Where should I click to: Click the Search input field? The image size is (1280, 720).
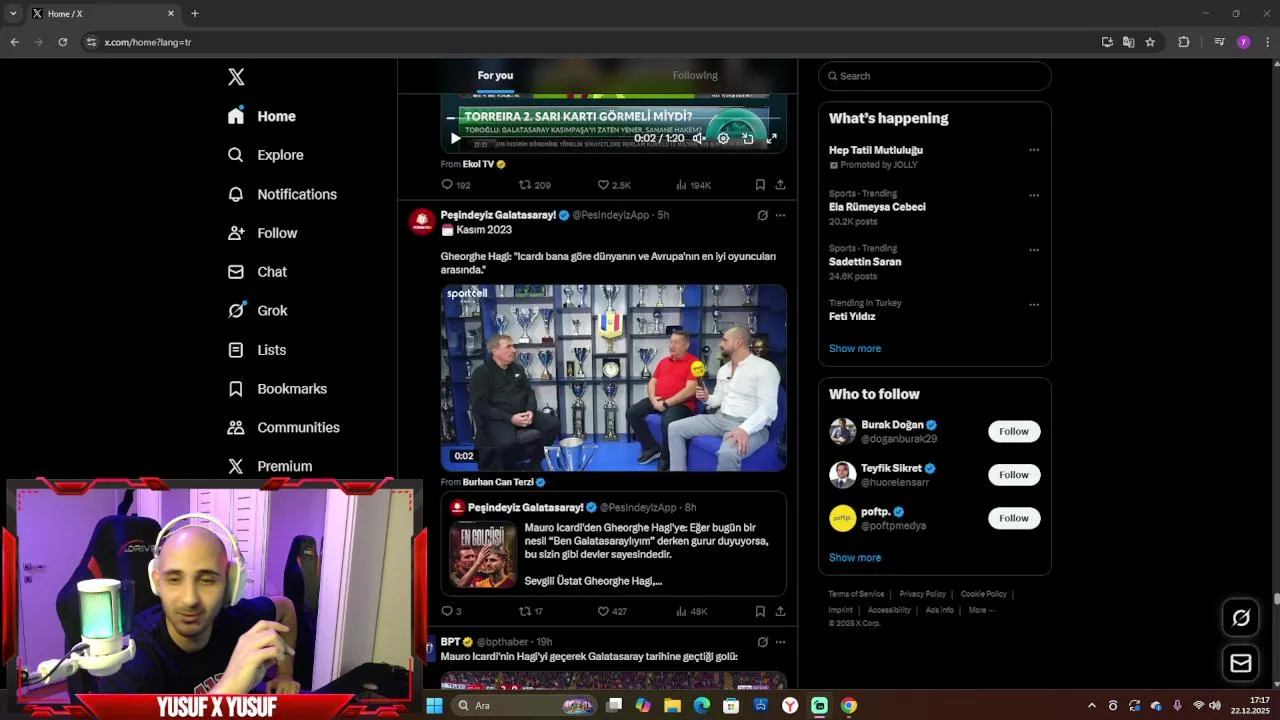pos(934,76)
